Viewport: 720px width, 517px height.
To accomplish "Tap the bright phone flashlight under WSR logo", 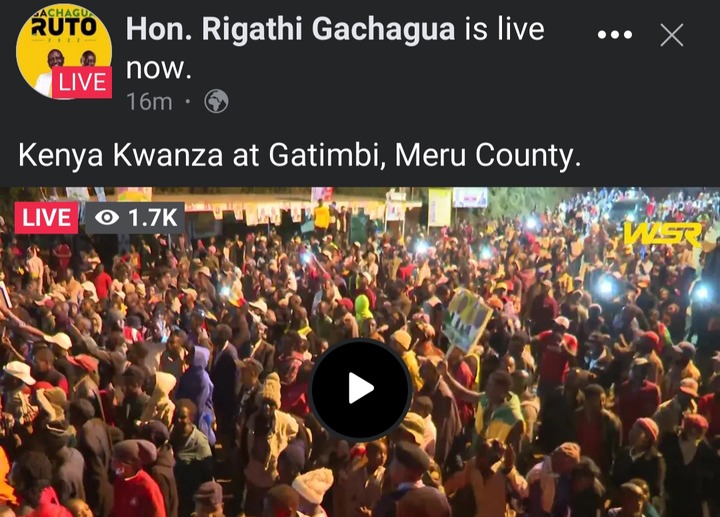I will pyautogui.click(x=606, y=286).
